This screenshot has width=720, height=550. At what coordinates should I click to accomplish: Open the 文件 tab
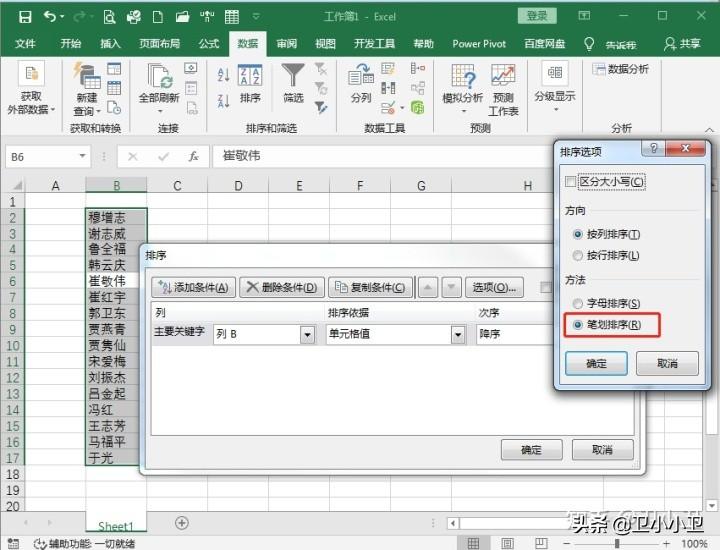click(x=25, y=44)
